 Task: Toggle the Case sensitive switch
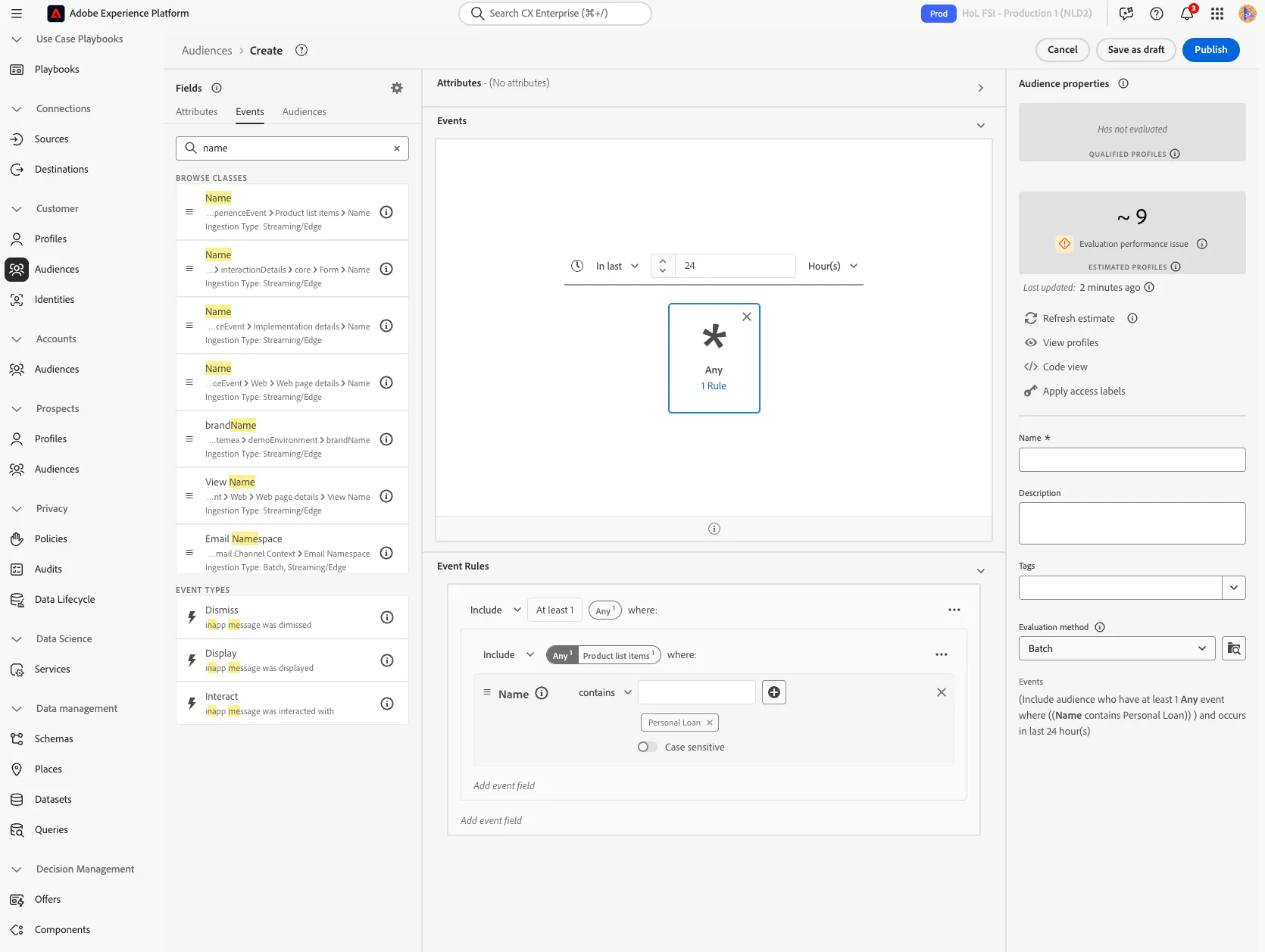(x=648, y=747)
